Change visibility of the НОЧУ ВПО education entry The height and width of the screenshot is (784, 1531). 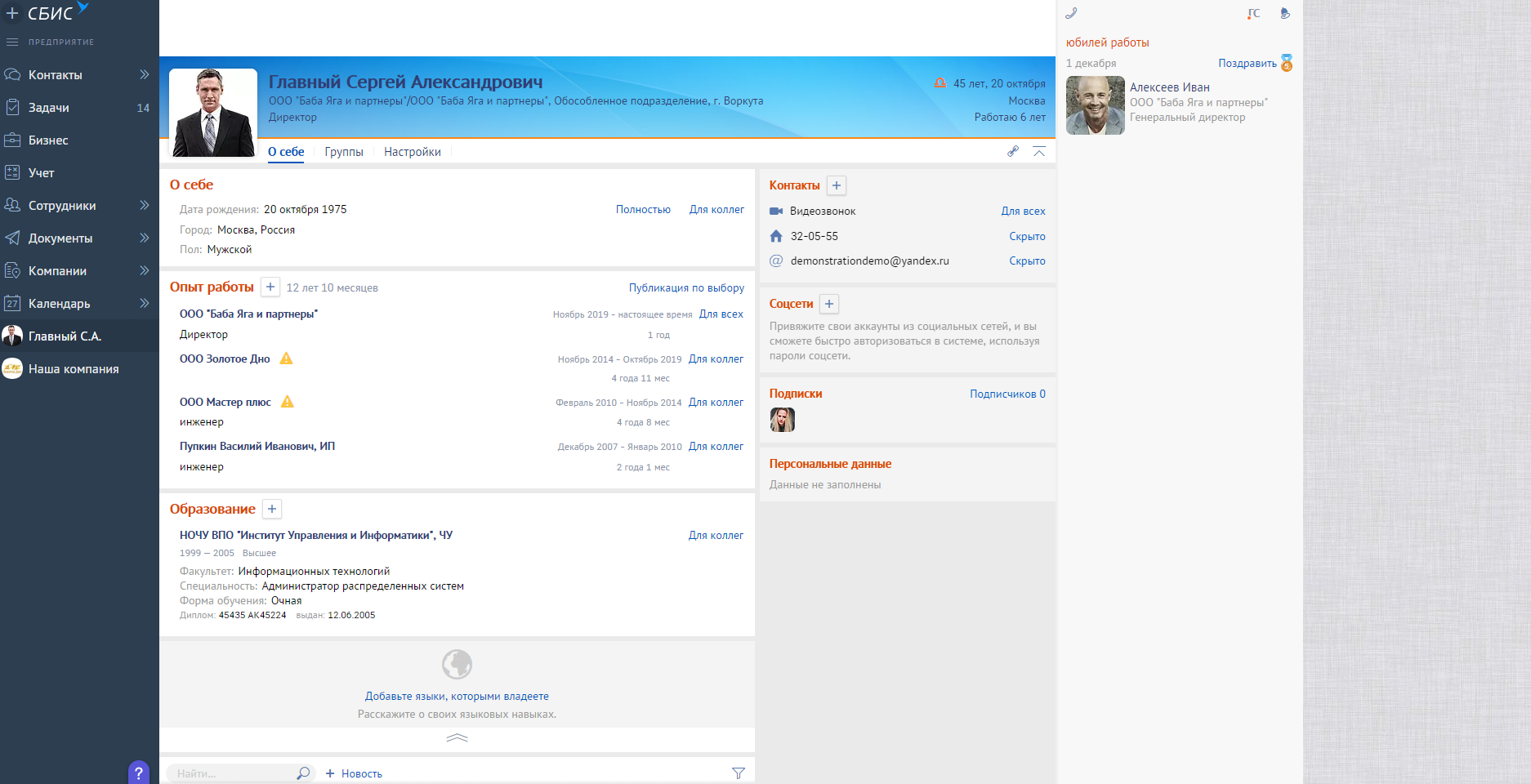tap(716, 535)
